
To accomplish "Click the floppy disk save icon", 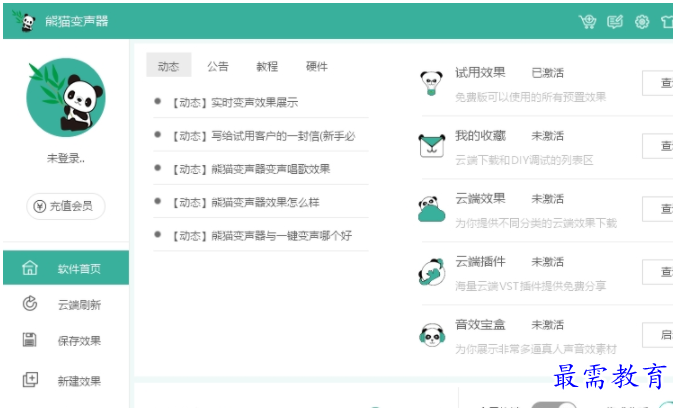I will (30, 340).
